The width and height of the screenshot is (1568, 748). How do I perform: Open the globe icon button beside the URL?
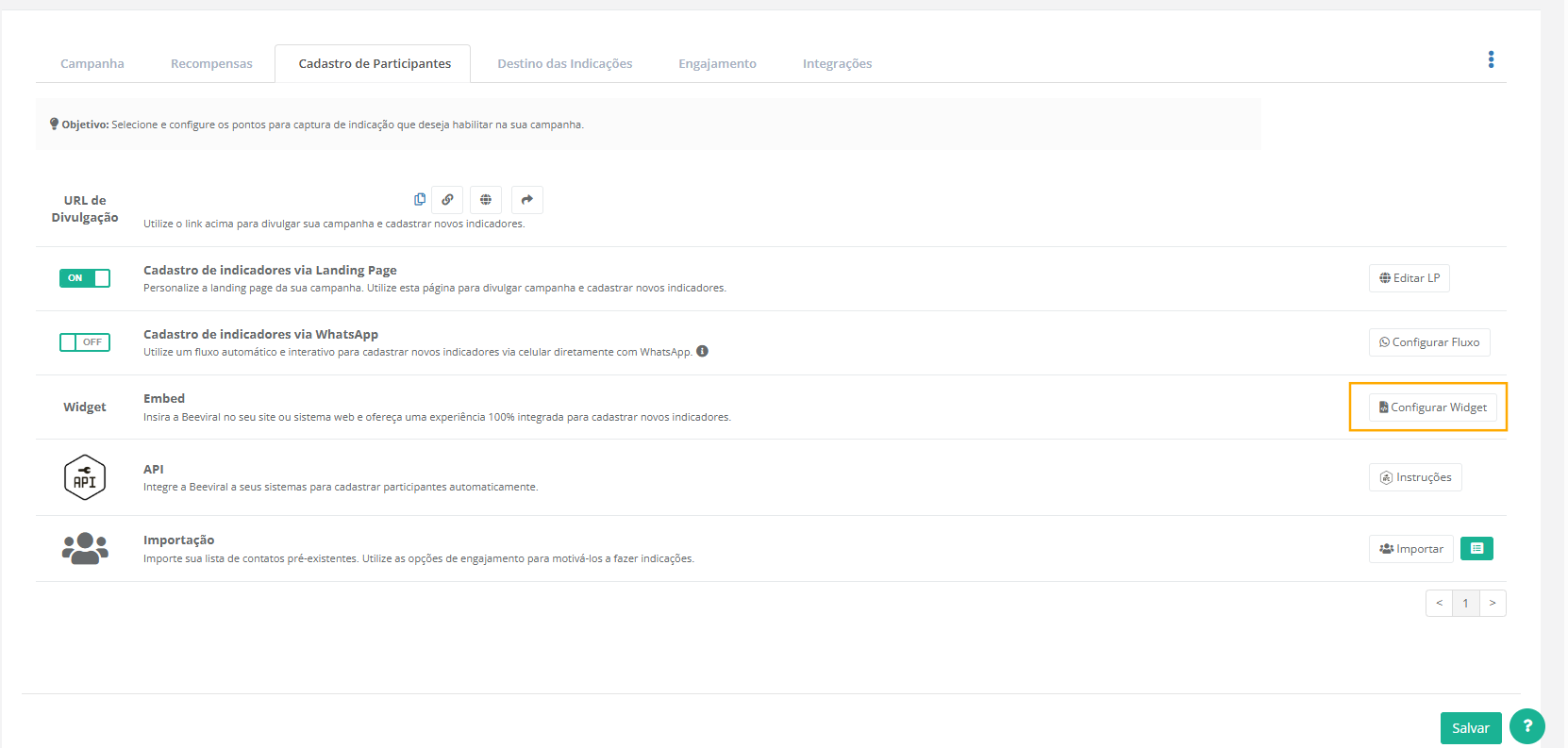pos(486,200)
